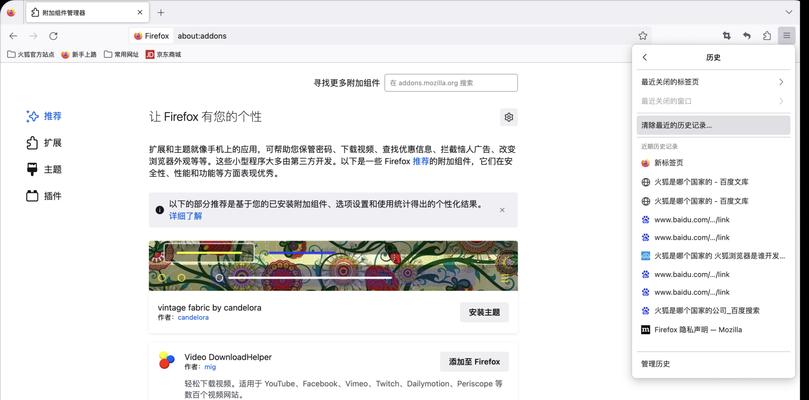The image size is (809, 400).
Task: Open the extensions puzzle toolbar icon
Action: [767, 36]
